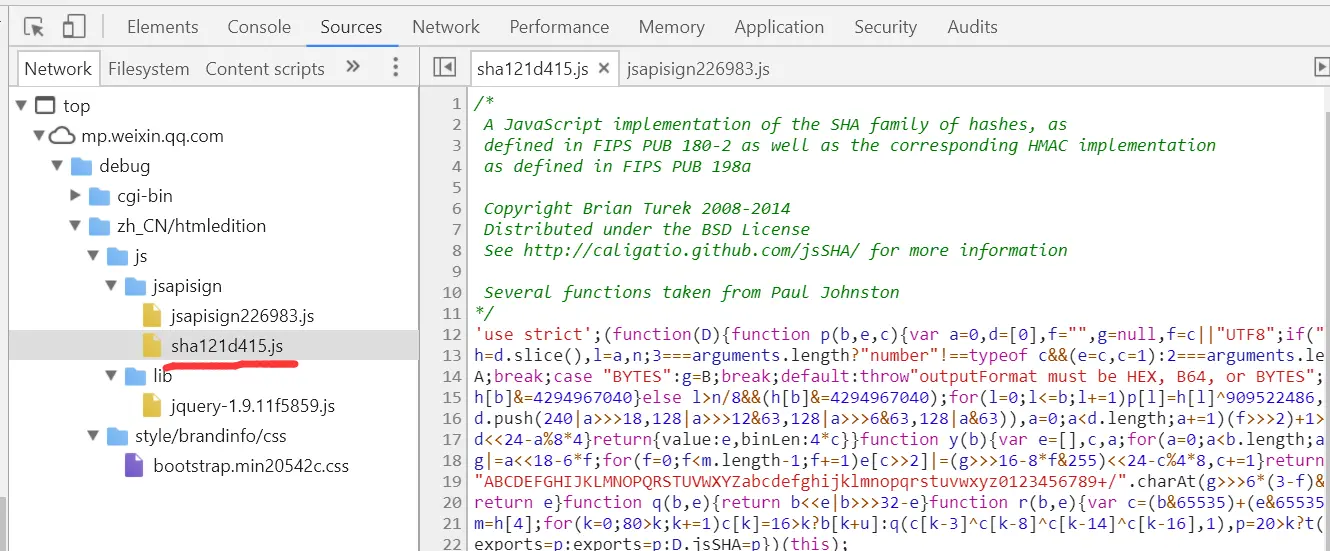Open the Audits tab
This screenshot has width=1330, height=551.
pyautogui.click(x=972, y=27)
